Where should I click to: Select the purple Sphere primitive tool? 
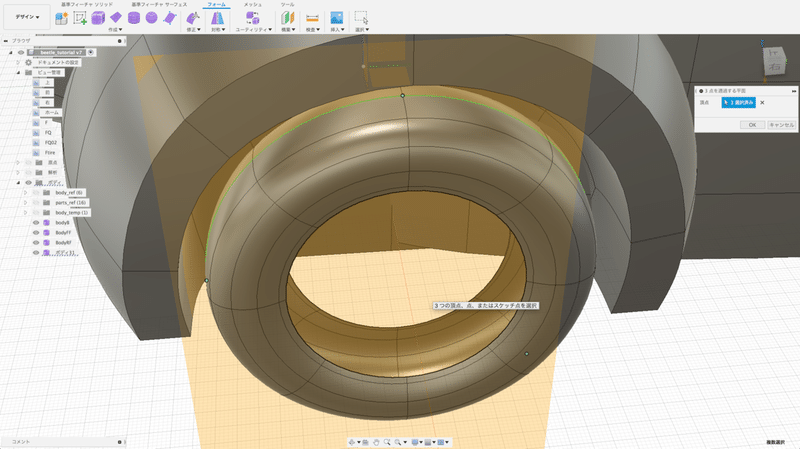click(151, 18)
